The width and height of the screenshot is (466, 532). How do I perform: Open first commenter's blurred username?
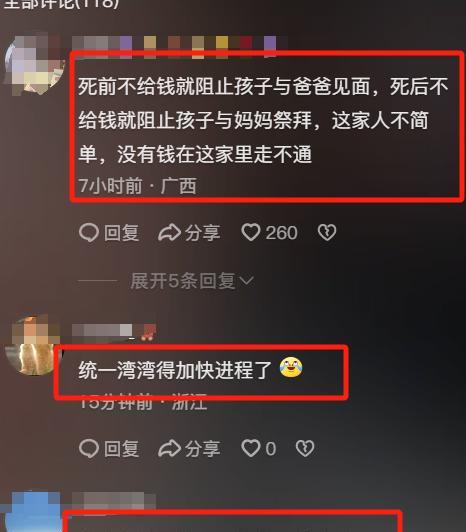[180, 46]
